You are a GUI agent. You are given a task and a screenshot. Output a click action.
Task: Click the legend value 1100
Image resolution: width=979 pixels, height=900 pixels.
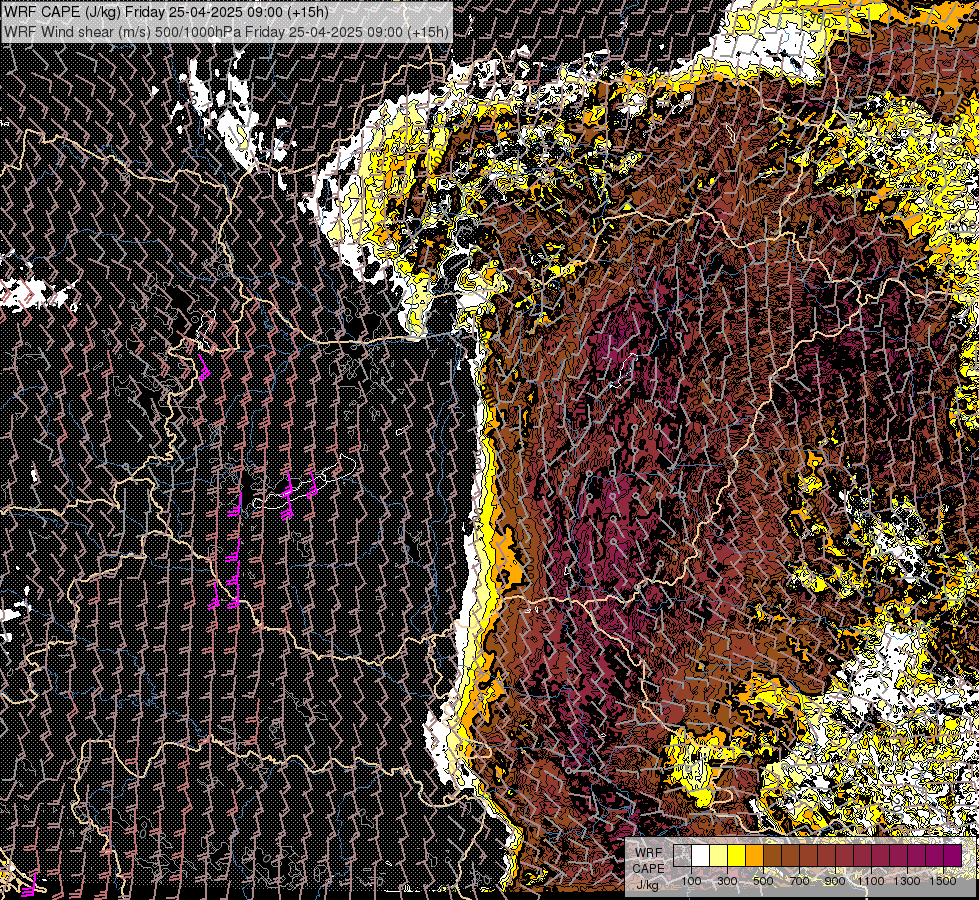tap(870, 881)
